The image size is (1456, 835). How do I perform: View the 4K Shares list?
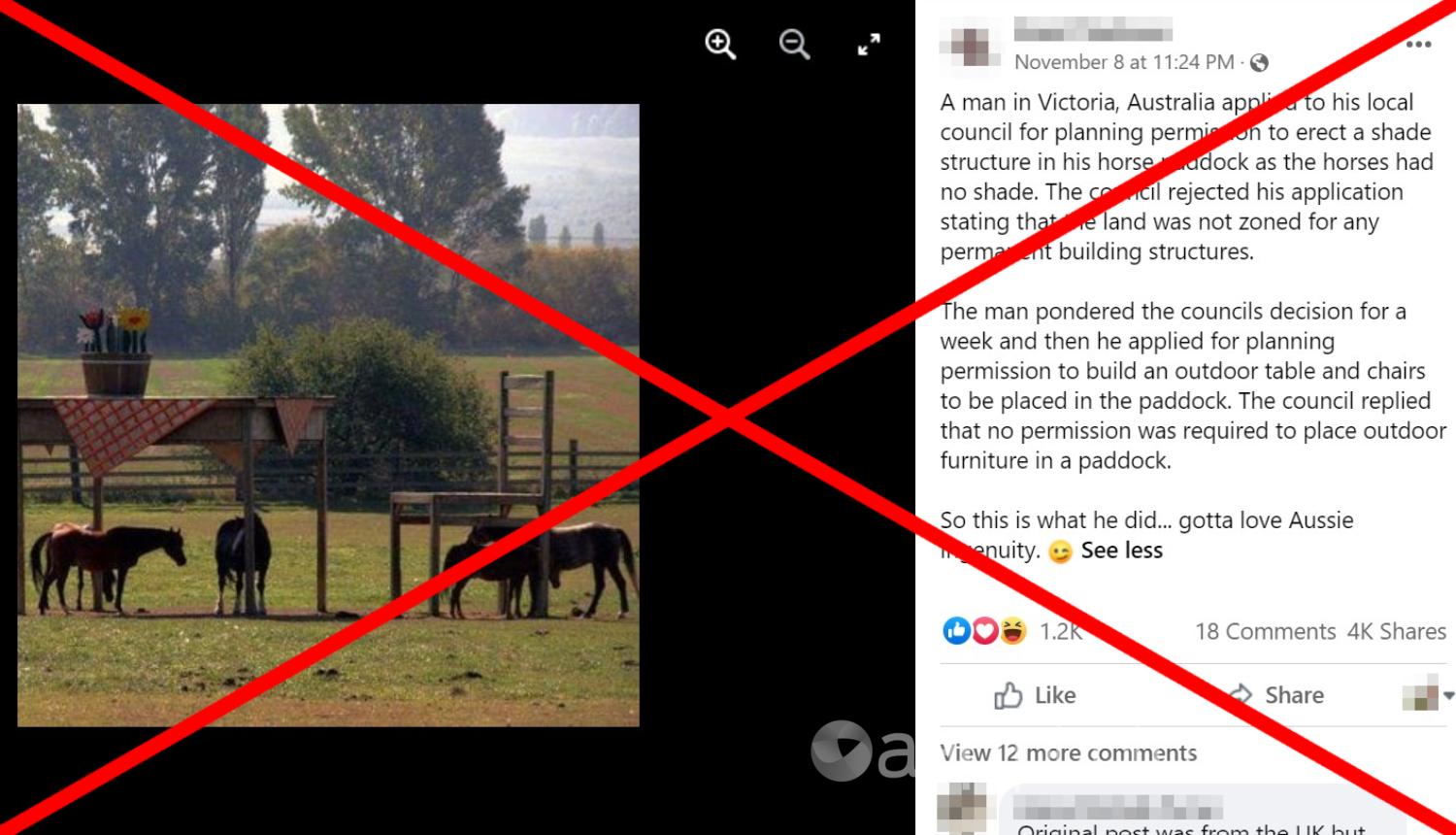[1396, 631]
